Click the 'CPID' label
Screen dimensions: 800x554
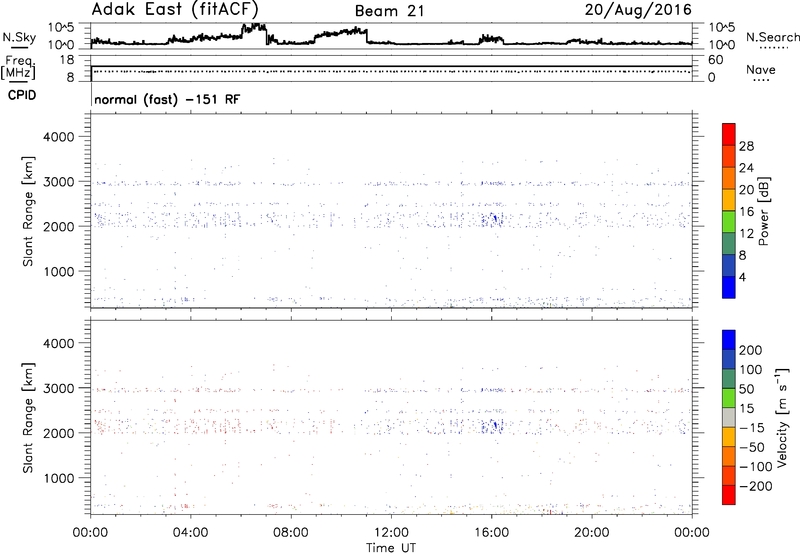(22, 95)
